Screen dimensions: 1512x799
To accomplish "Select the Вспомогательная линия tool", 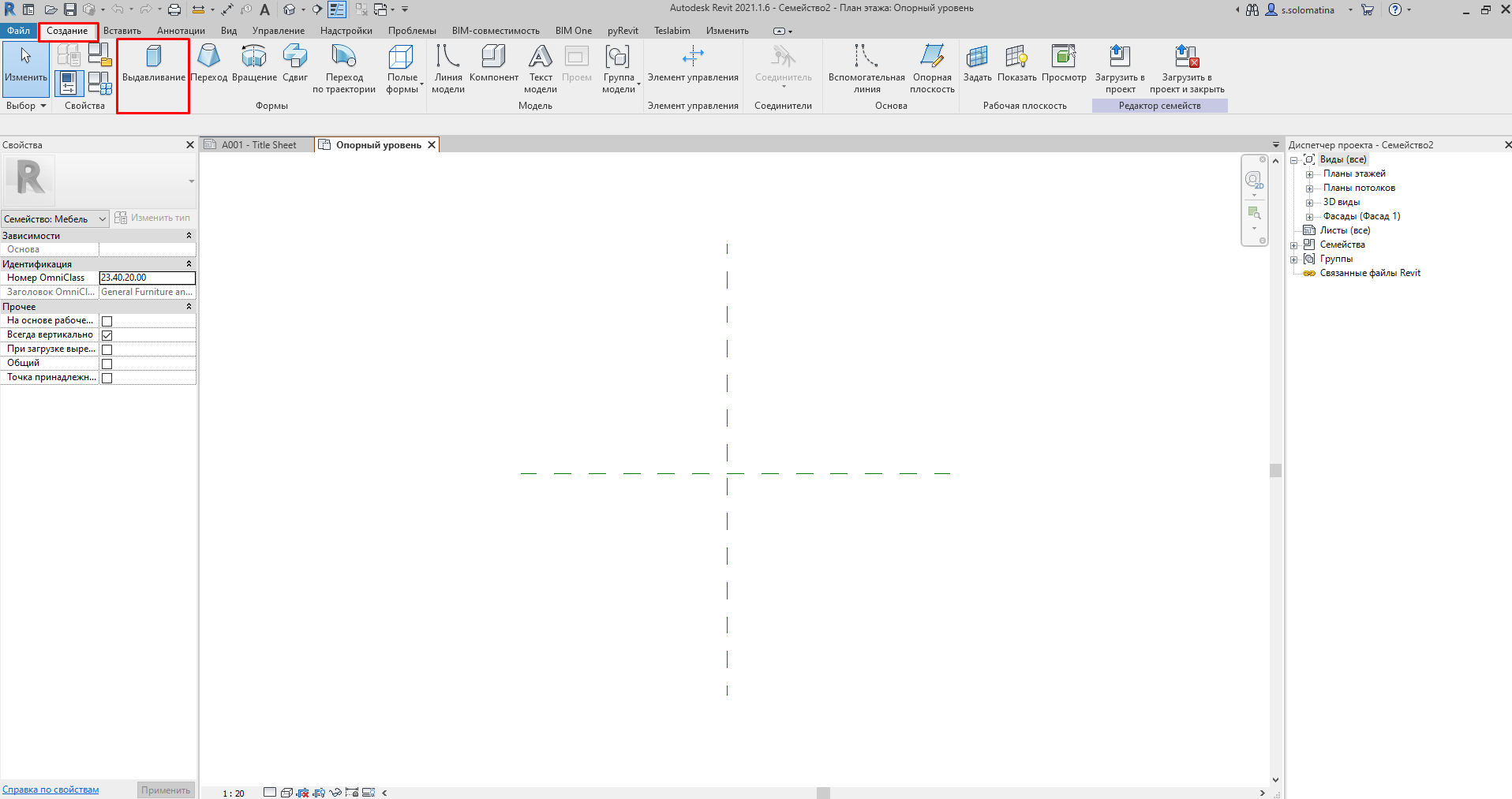I will click(866, 69).
